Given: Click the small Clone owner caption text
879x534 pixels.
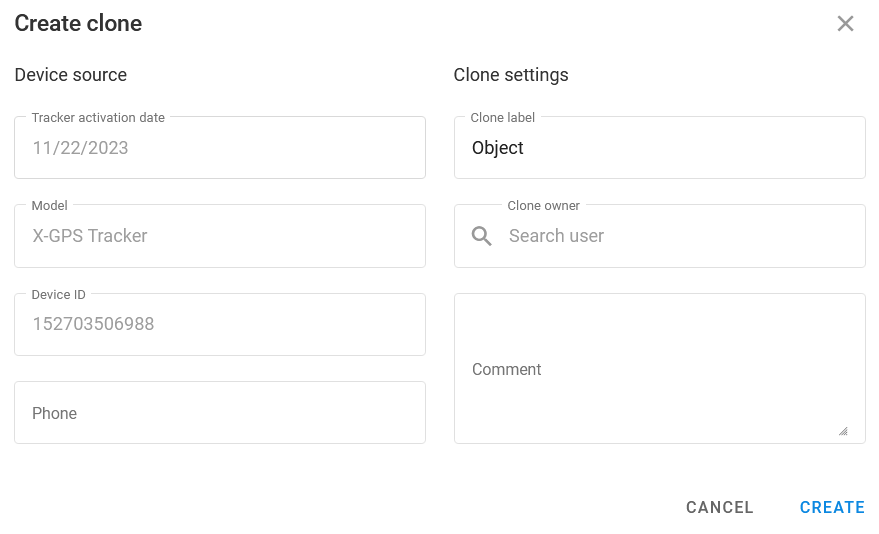Looking at the screenshot, I should coord(544,205).
